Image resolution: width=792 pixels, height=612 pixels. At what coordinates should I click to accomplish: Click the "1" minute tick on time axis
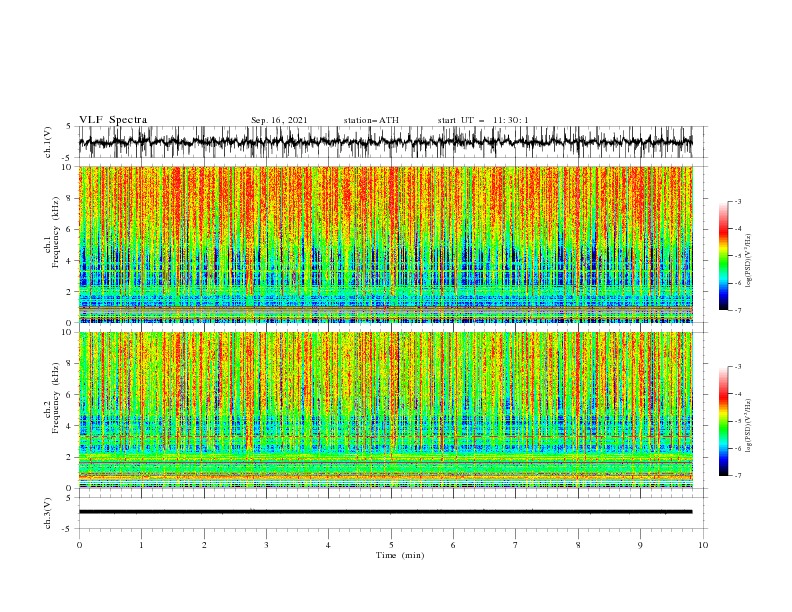pos(141,545)
